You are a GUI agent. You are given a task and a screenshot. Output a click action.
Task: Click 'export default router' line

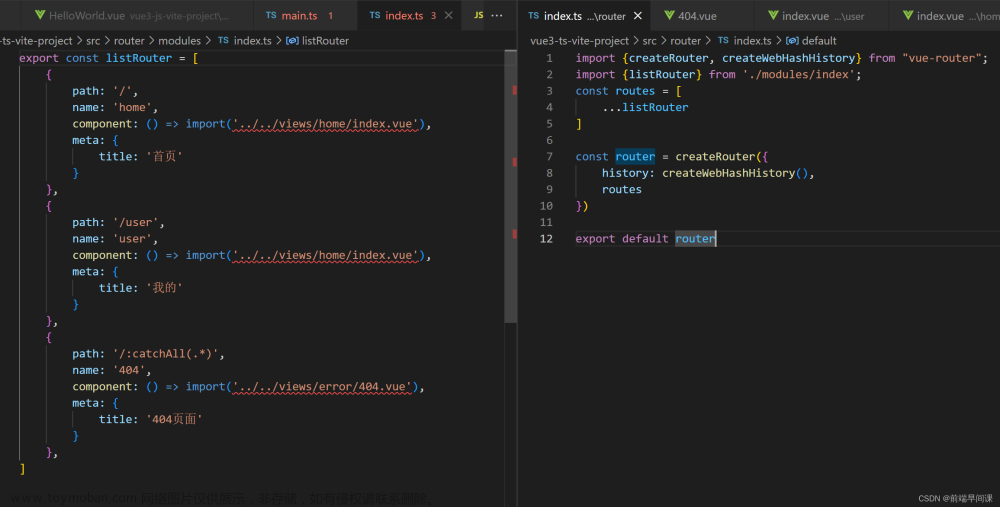pyautogui.click(x=645, y=239)
